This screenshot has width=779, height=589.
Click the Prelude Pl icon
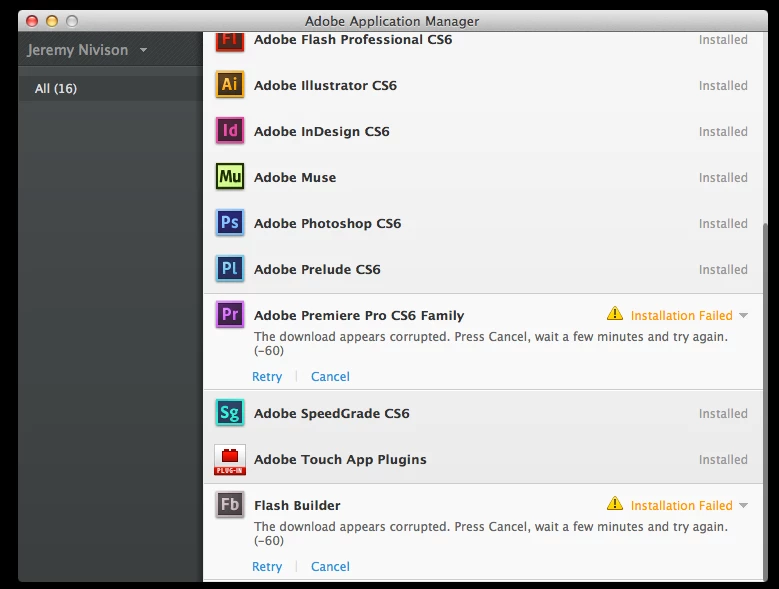point(230,268)
